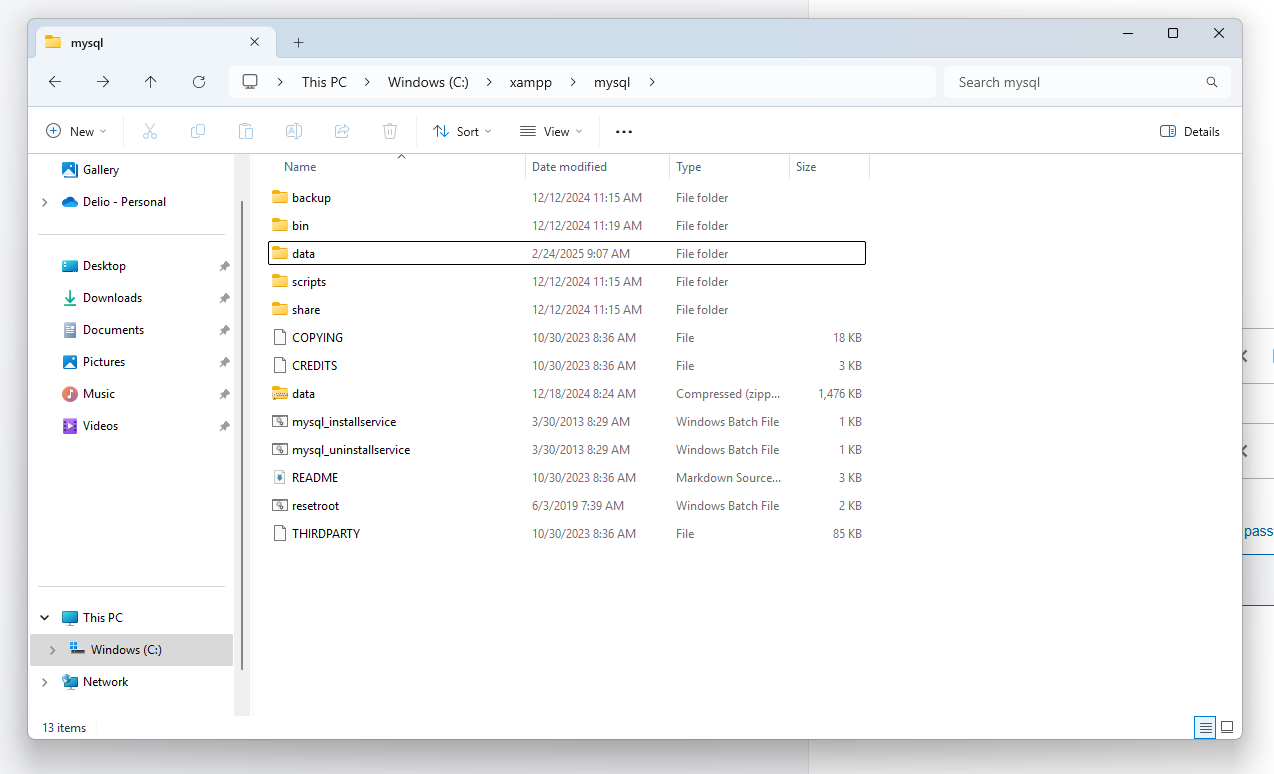Image resolution: width=1274 pixels, height=774 pixels.
Task: Open the Sort dropdown
Action: tap(462, 131)
